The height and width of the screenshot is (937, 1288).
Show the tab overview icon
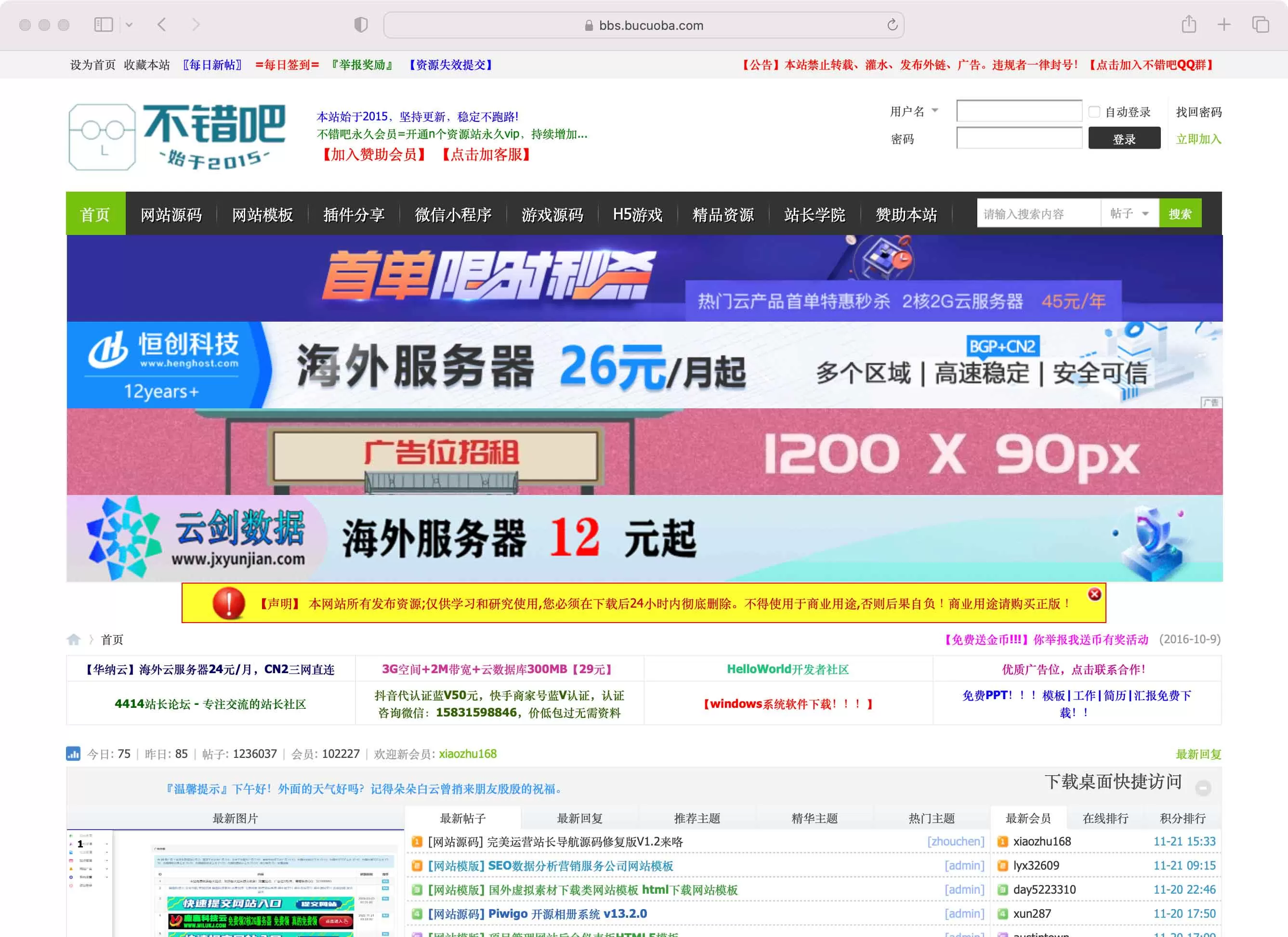(x=1261, y=25)
